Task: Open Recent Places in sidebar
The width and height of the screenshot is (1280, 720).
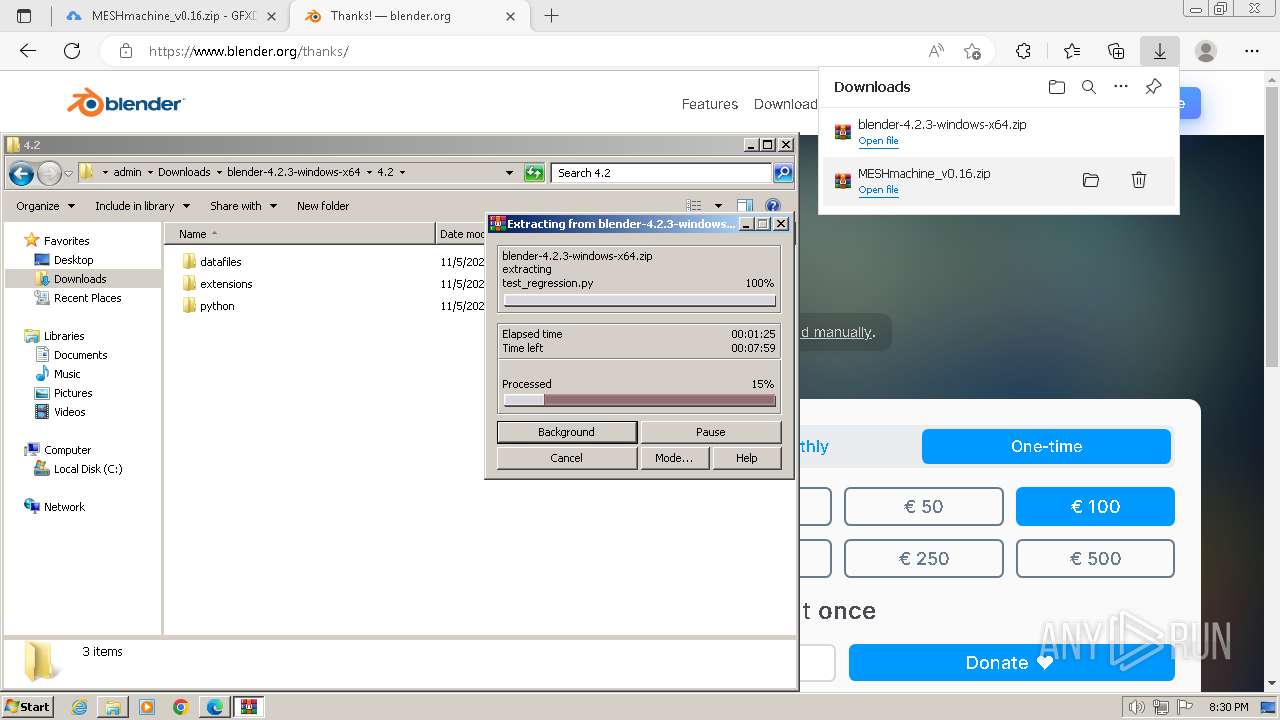Action: (x=87, y=298)
